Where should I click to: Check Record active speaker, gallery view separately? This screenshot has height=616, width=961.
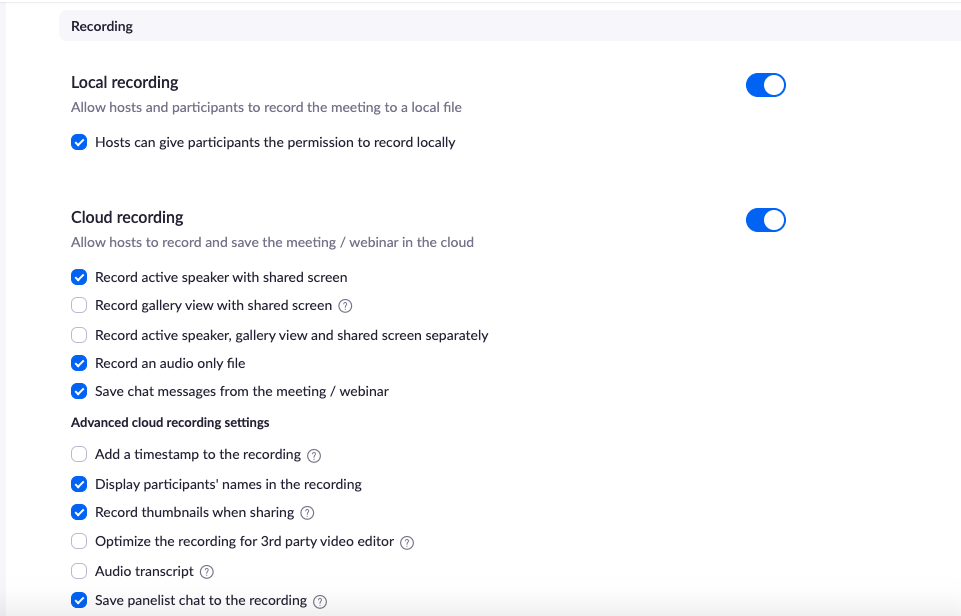(x=79, y=335)
